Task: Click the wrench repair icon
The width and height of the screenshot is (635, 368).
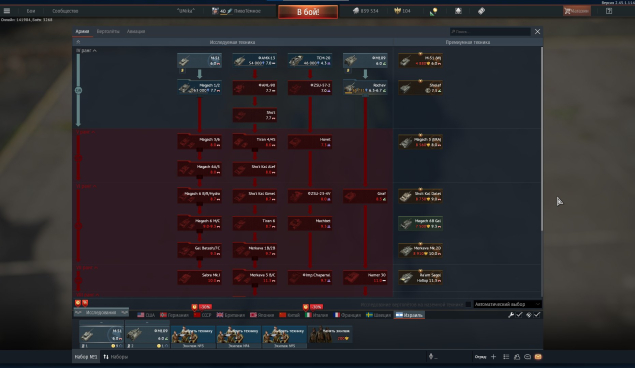Action: (511, 315)
